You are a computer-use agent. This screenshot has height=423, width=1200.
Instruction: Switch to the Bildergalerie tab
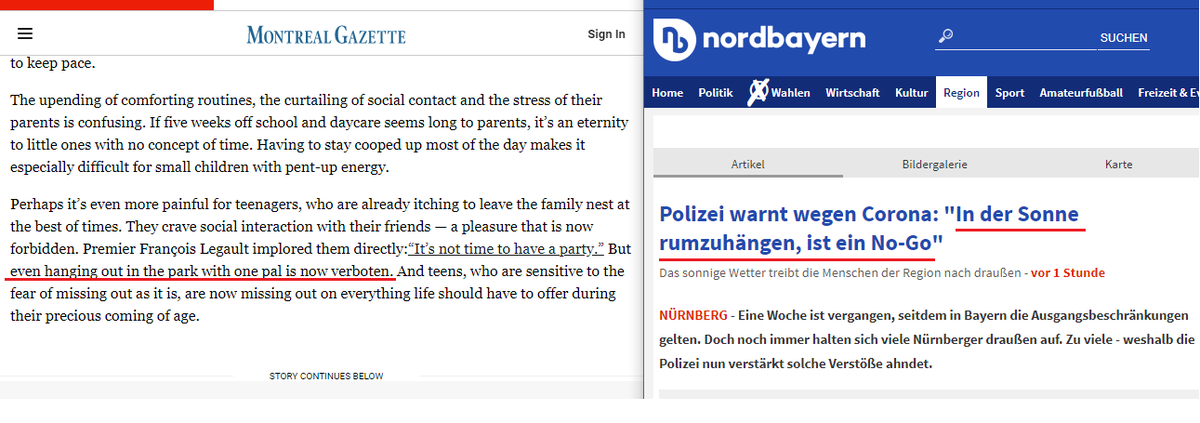click(x=934, y=164)
